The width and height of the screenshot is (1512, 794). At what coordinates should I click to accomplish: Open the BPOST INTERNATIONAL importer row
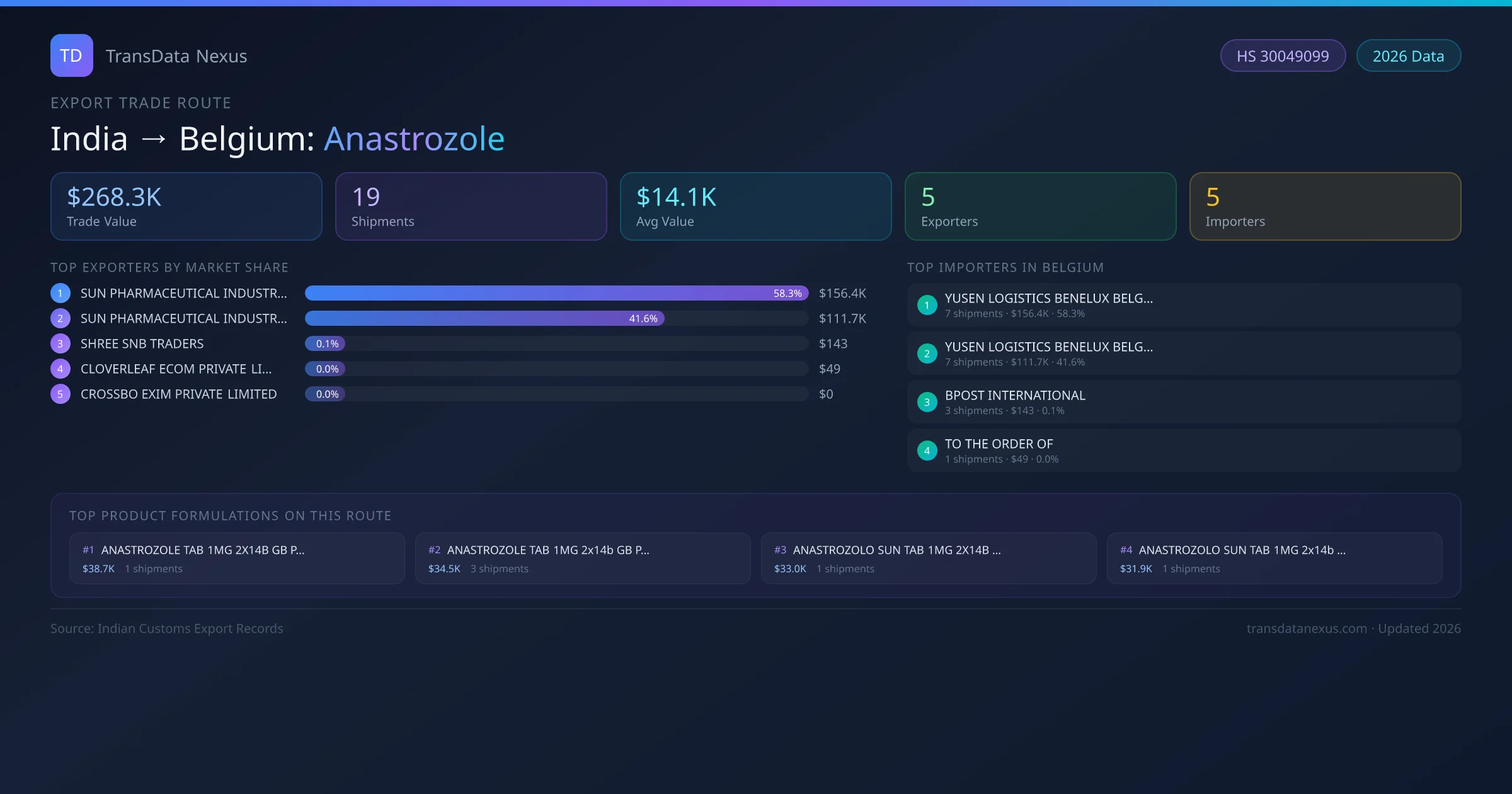pos(1183,402)
